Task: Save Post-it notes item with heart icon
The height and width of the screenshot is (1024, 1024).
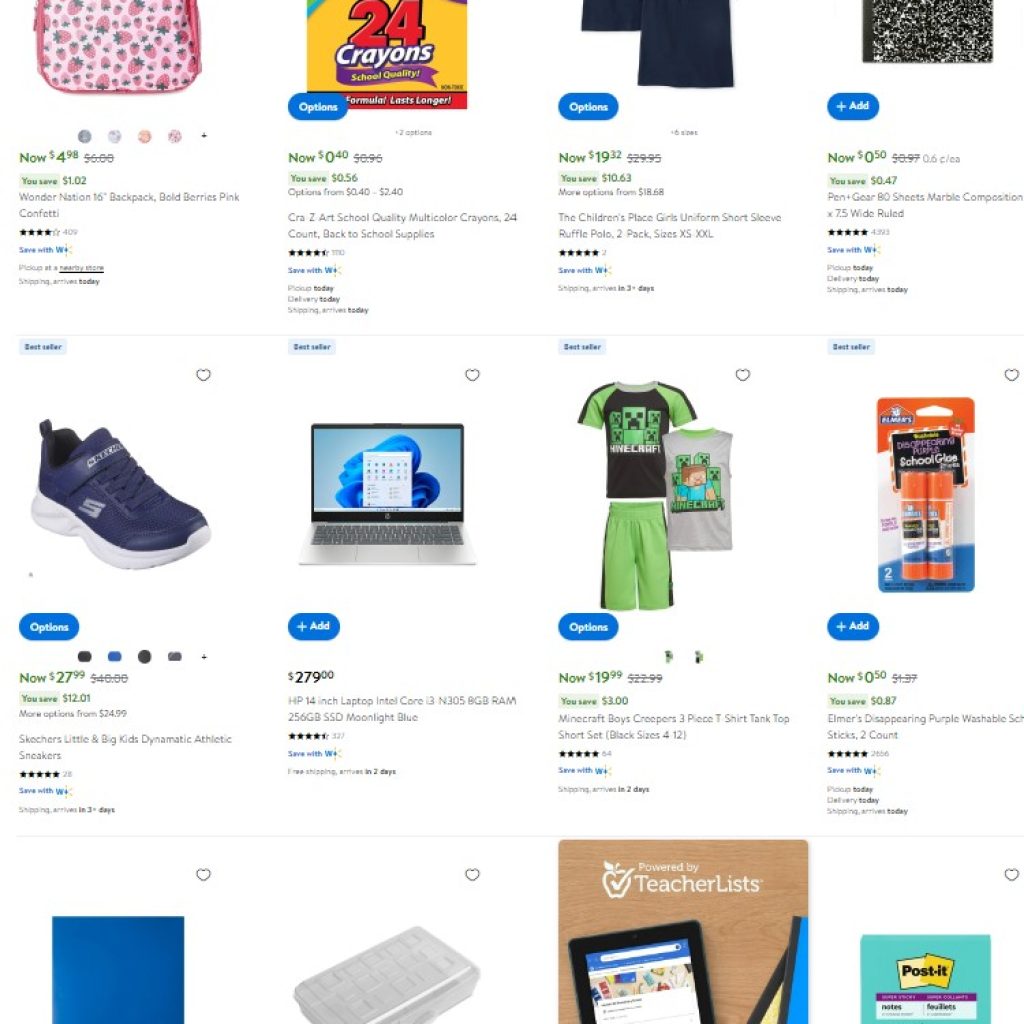Action: point(1012,874)
